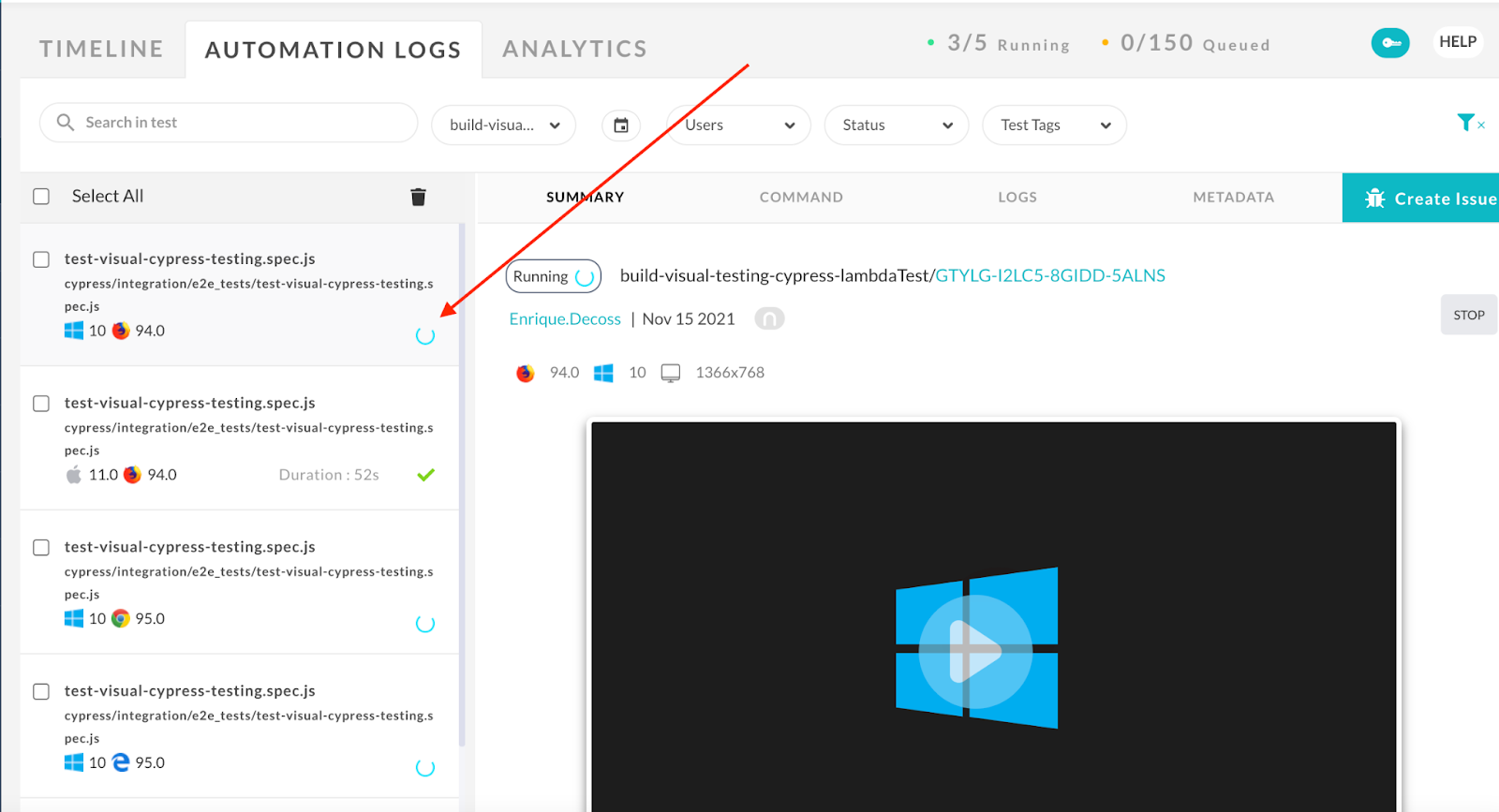Select checkbox for Chrome 95.0 test
Viewport: 1499px width, 812px height.
(41, 548)
